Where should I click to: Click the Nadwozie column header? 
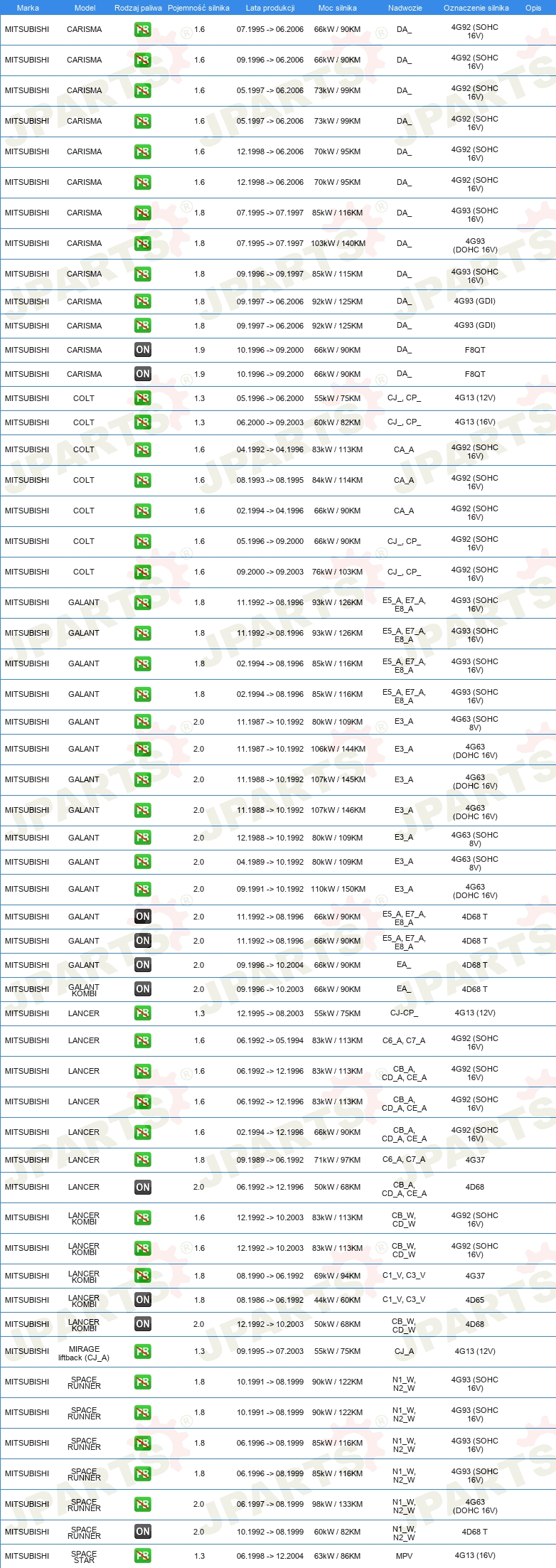(405, 8)
